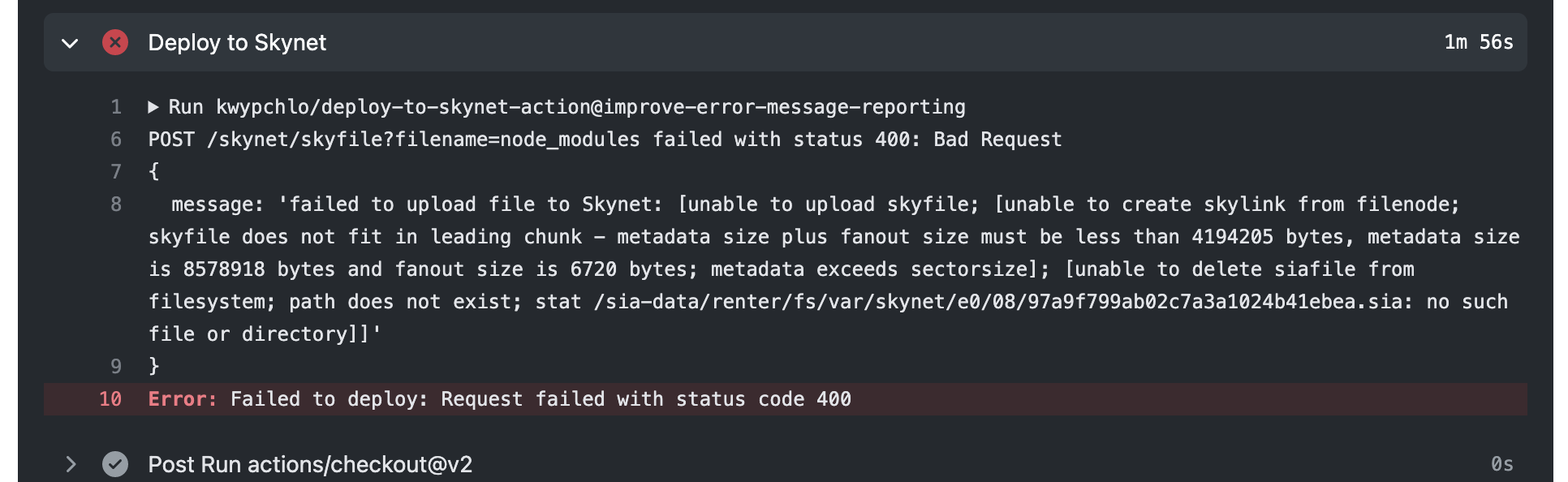This screenshot has height=482, width=1568.
Task: Click the red failure icon beside Deploy to Skynet
Action: [114, 42]
